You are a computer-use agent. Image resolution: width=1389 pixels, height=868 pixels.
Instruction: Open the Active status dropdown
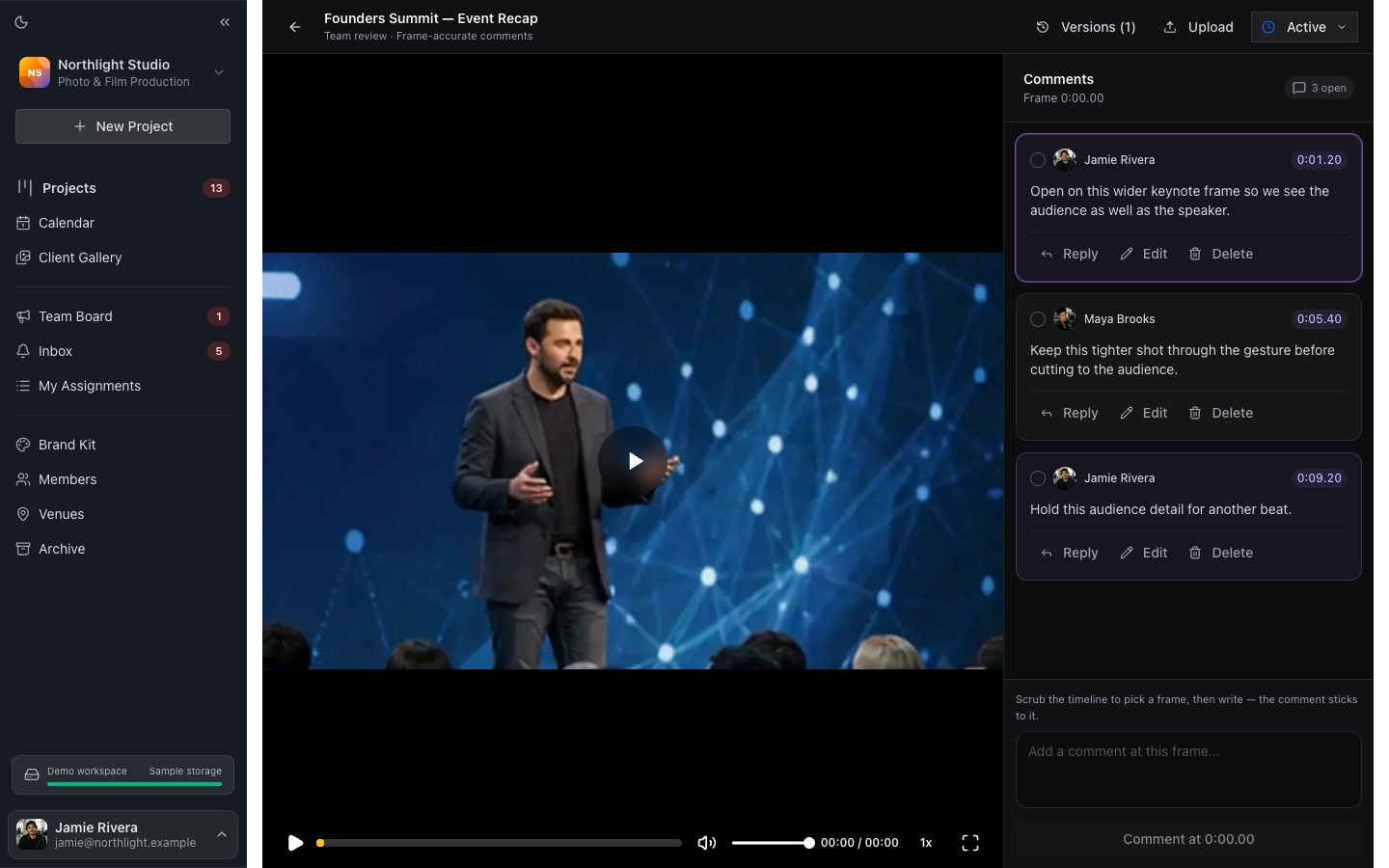[x=1304, y=27]
